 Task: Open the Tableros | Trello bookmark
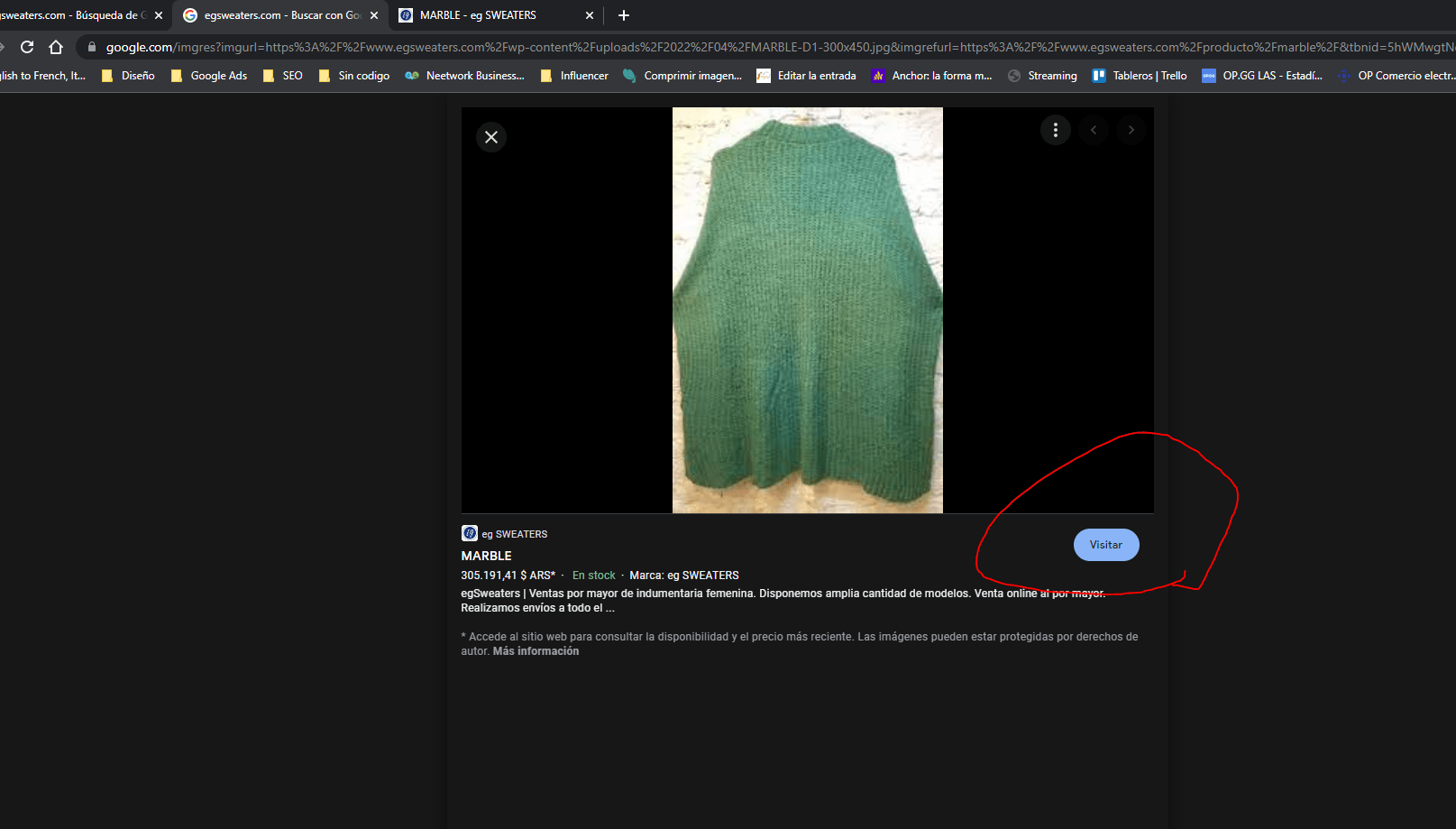(x=1140, y=76)
